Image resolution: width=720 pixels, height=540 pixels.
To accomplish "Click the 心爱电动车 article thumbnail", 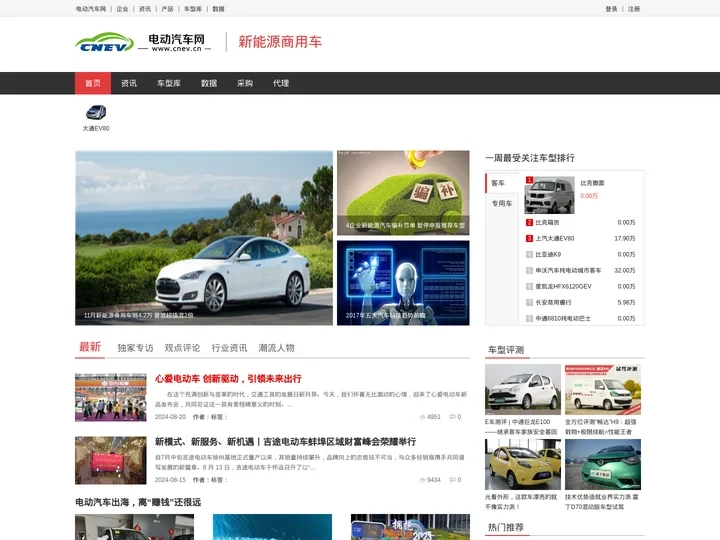I will coord(111,397).
